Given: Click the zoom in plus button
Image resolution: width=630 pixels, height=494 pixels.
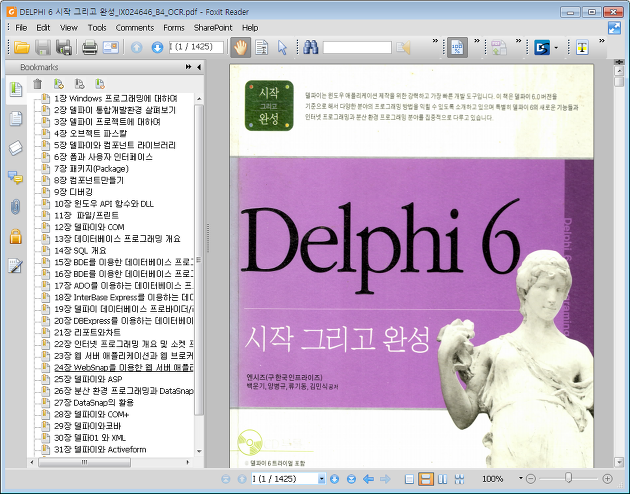Looking at the screenshot, I should pyautogui.click(x=608, y=479).
